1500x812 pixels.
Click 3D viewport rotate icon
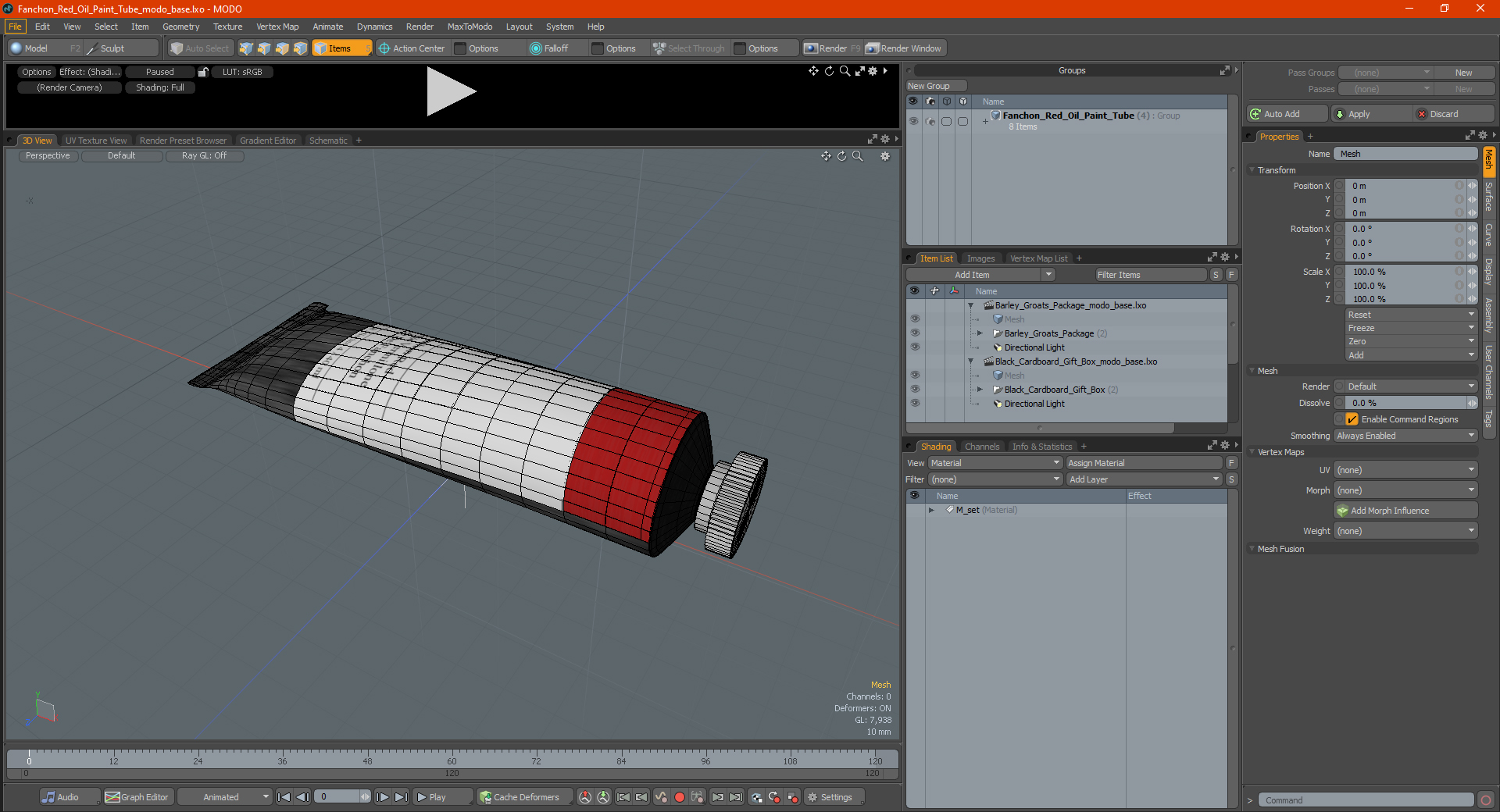click(841, 156)
